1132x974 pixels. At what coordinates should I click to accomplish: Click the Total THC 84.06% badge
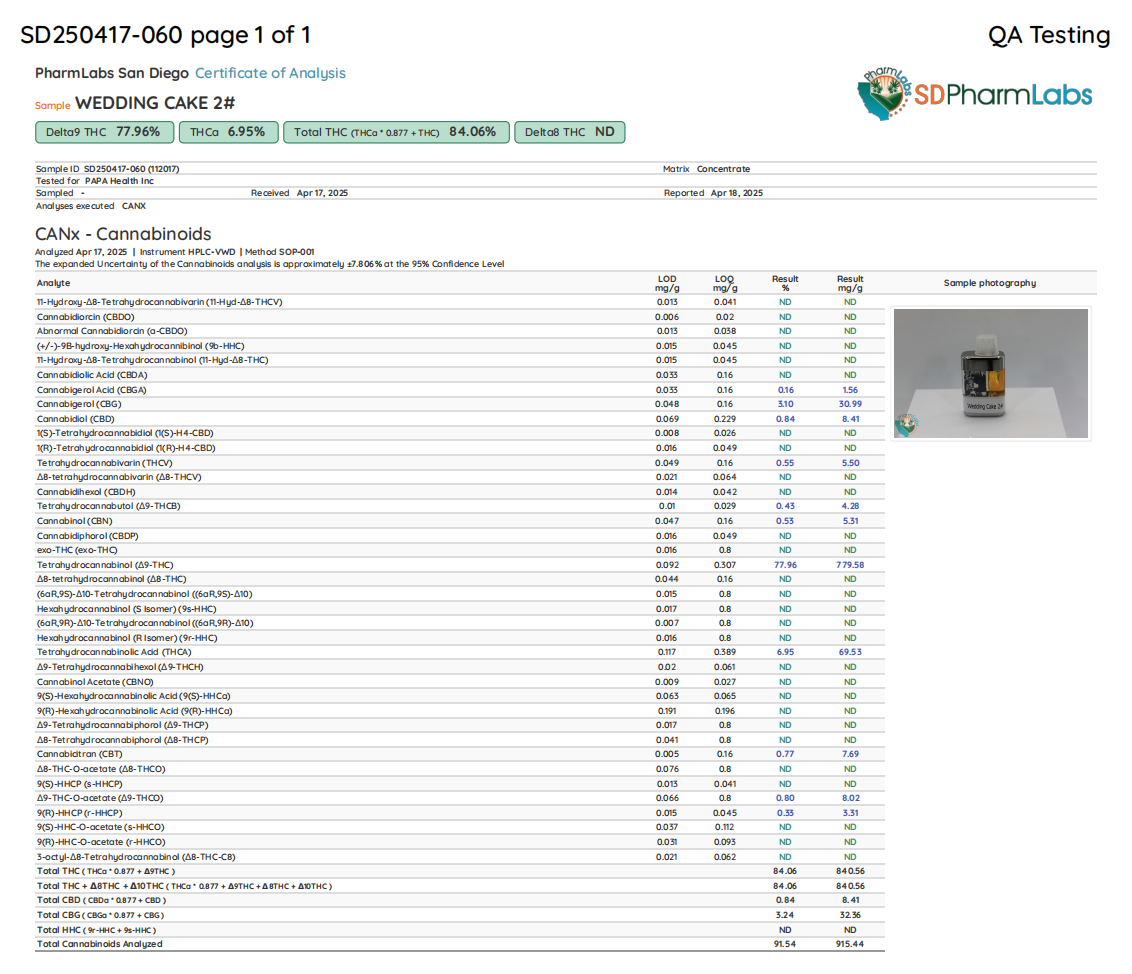click(396, 132)
